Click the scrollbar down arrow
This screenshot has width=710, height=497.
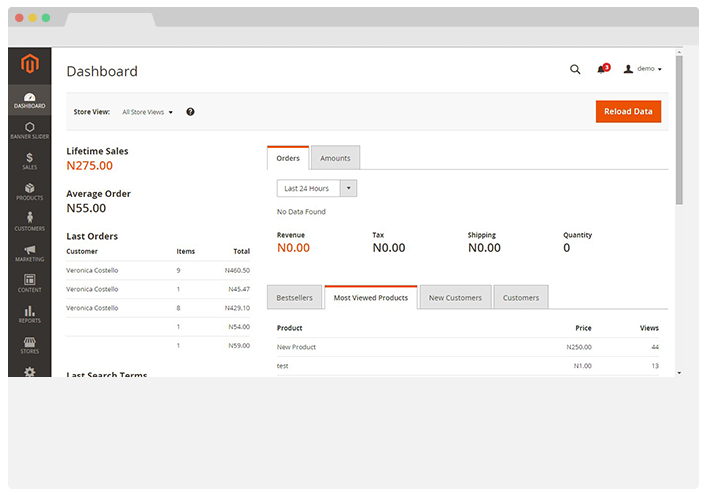click(x=679, y=373)
